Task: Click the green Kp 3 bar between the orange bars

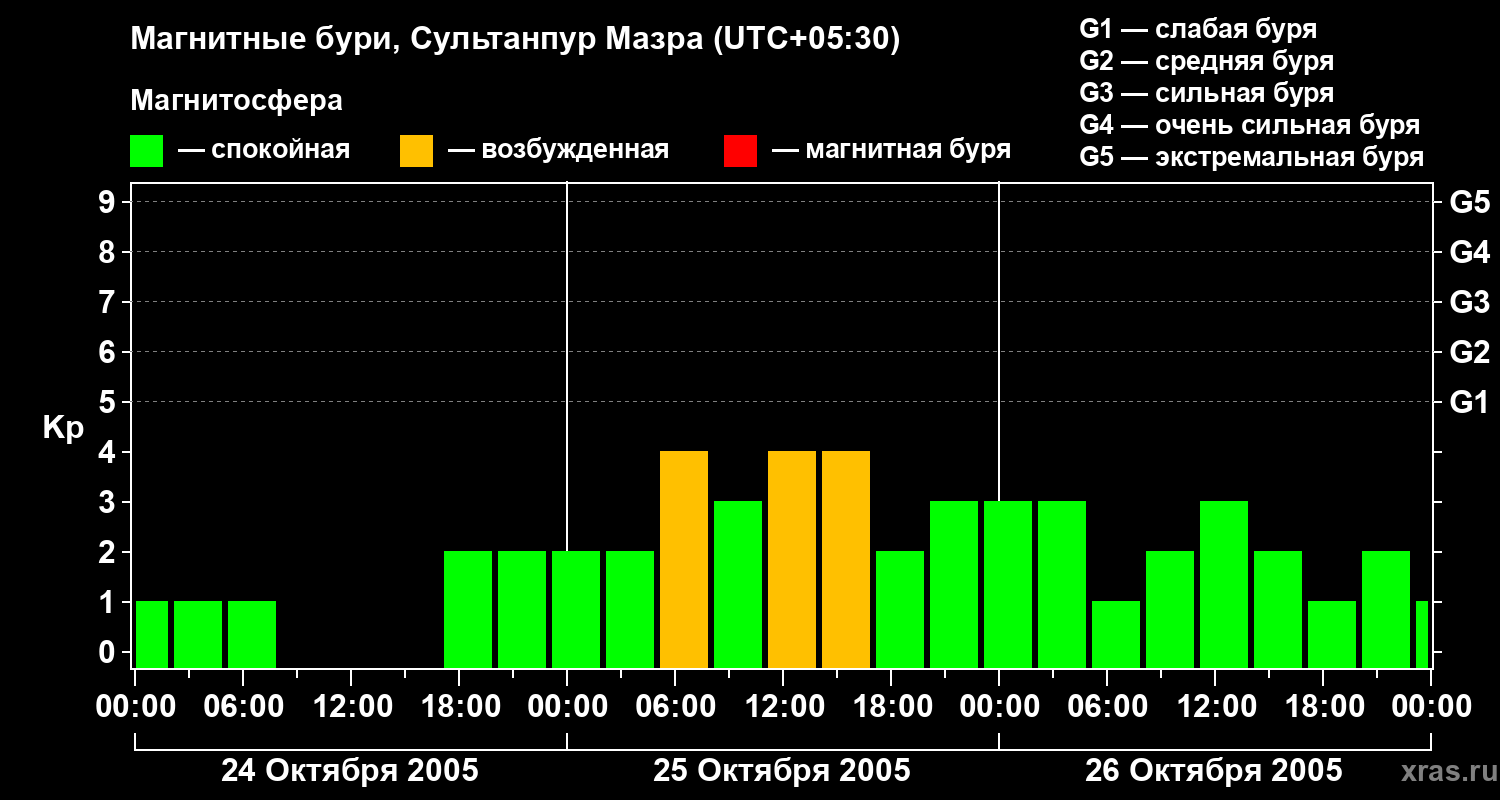Action: pos(738,585)
